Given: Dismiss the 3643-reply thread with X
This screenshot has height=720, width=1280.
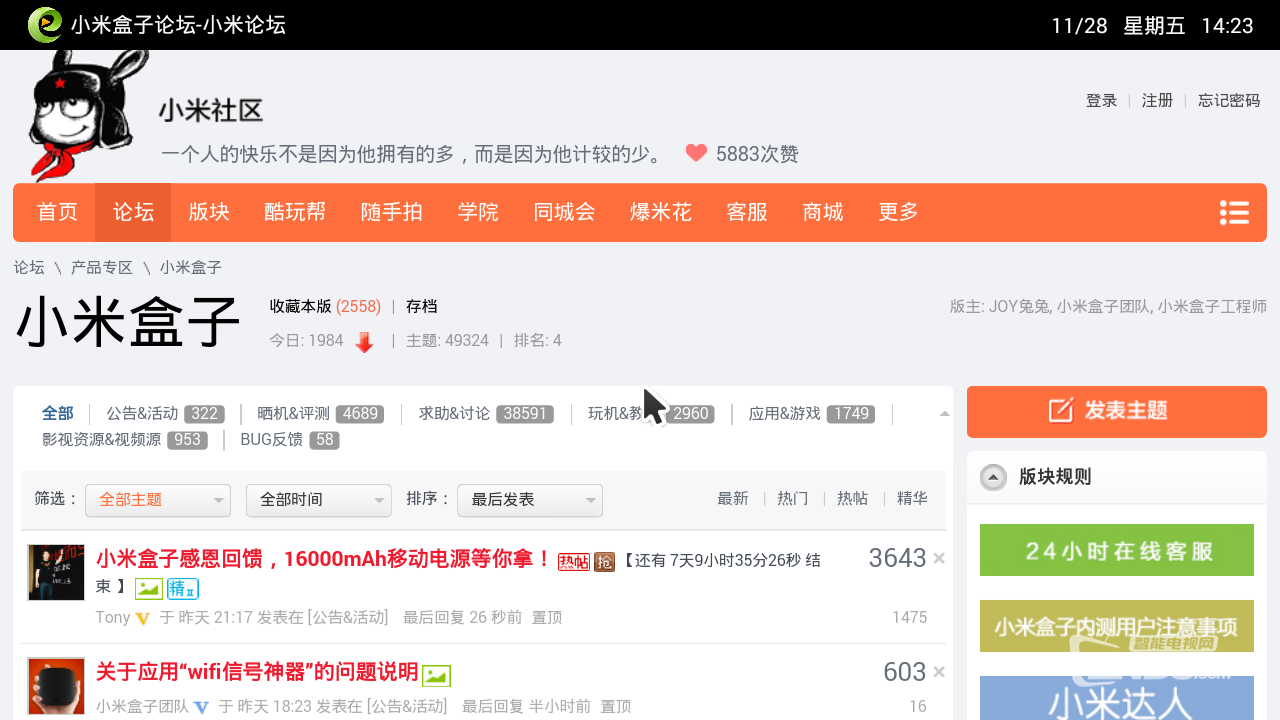Looking at the screenshot, I should point(939,558).
